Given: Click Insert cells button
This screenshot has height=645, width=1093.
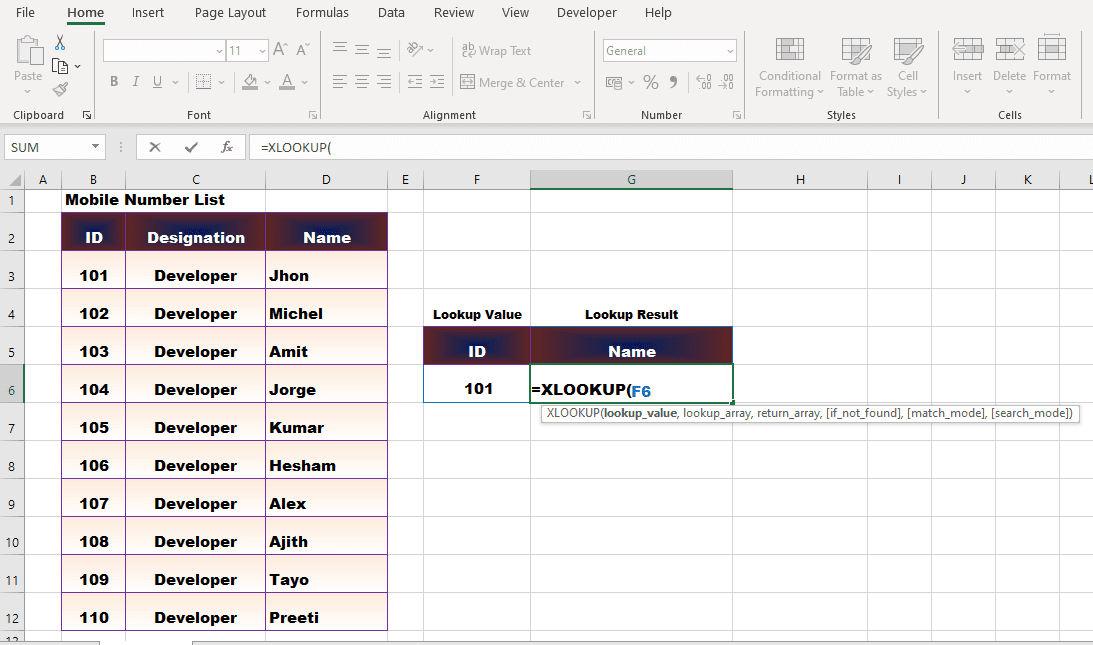Looking at the screenshot, I should [x=968, y=66].
